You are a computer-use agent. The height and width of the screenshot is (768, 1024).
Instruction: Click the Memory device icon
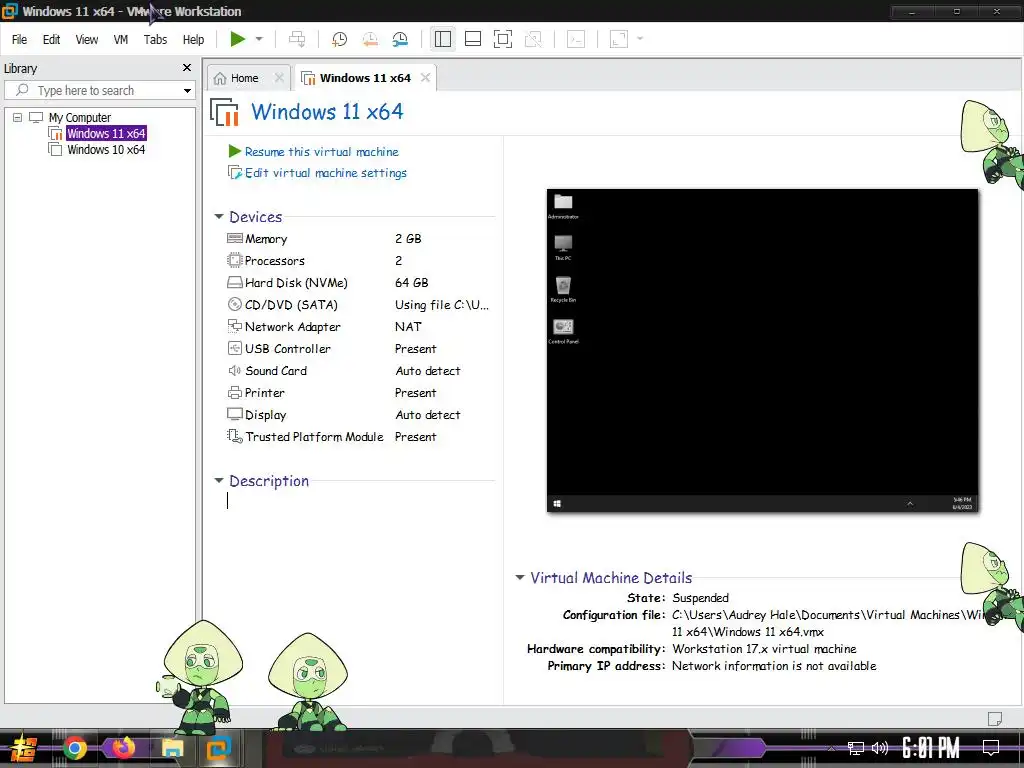click(234, 238)
